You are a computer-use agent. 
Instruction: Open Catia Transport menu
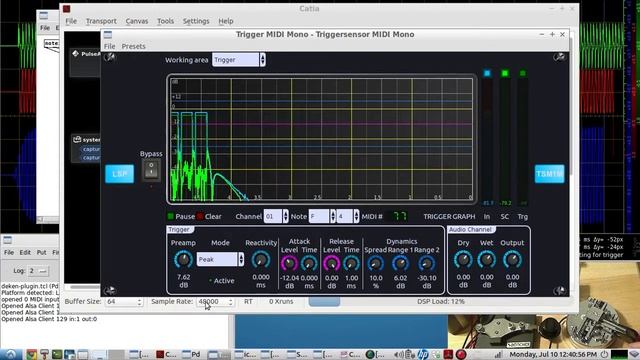click(101, 21)
